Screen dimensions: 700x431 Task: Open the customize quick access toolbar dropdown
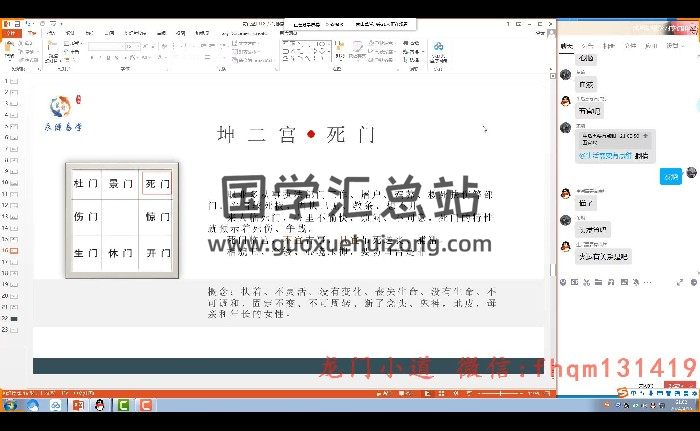point(60,23)
